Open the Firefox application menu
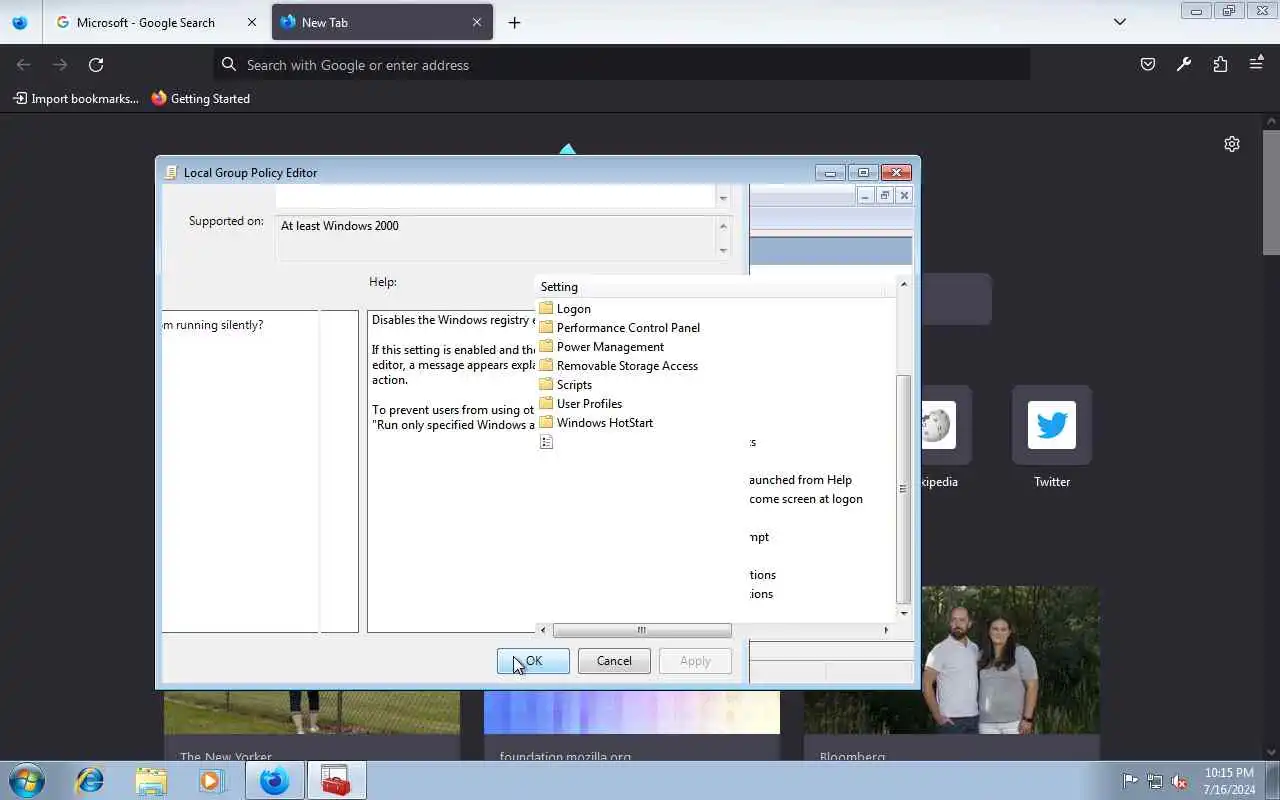Viewport: 1280px width, 800px height. (1256, 64)
